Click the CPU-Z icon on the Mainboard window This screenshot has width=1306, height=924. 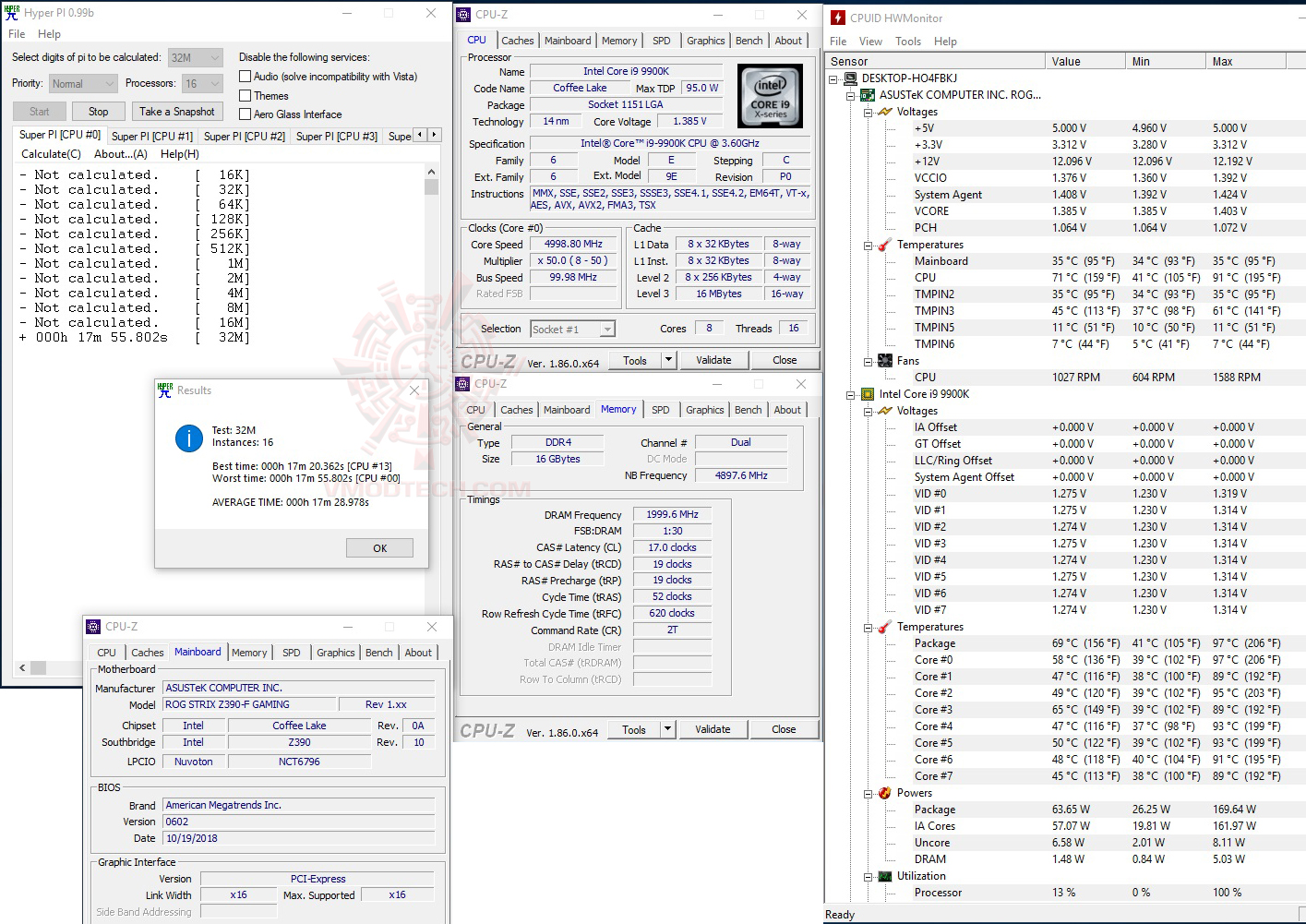pyautogui.click(x=93, y=626)
